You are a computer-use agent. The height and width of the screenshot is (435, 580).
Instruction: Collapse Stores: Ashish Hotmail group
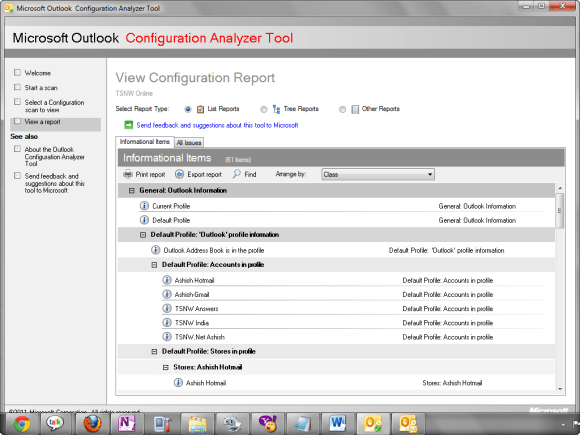pyautogui.click(x=166, y=367)
